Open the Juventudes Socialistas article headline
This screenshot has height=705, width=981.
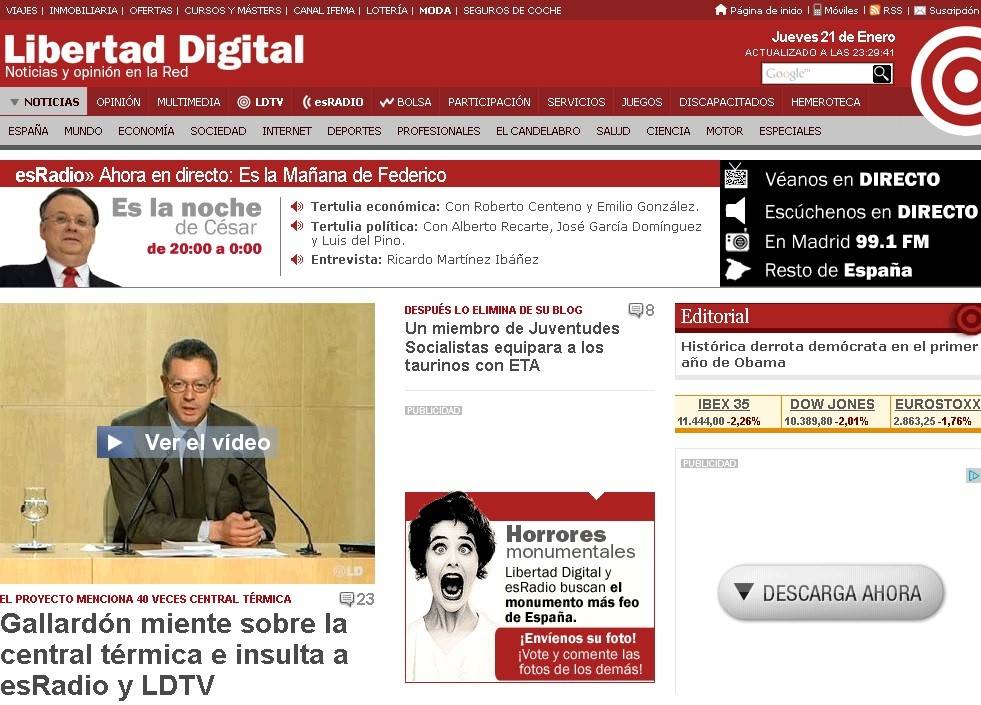[512, 347]
